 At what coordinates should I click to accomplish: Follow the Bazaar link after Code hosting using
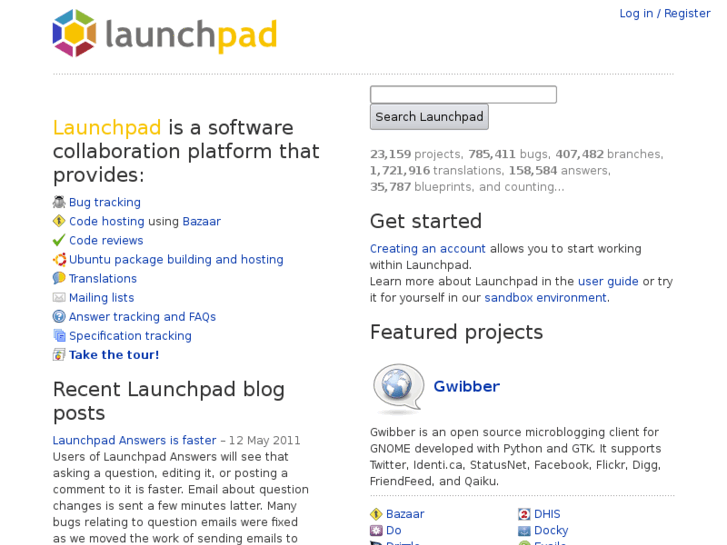(x=202, y=221)
